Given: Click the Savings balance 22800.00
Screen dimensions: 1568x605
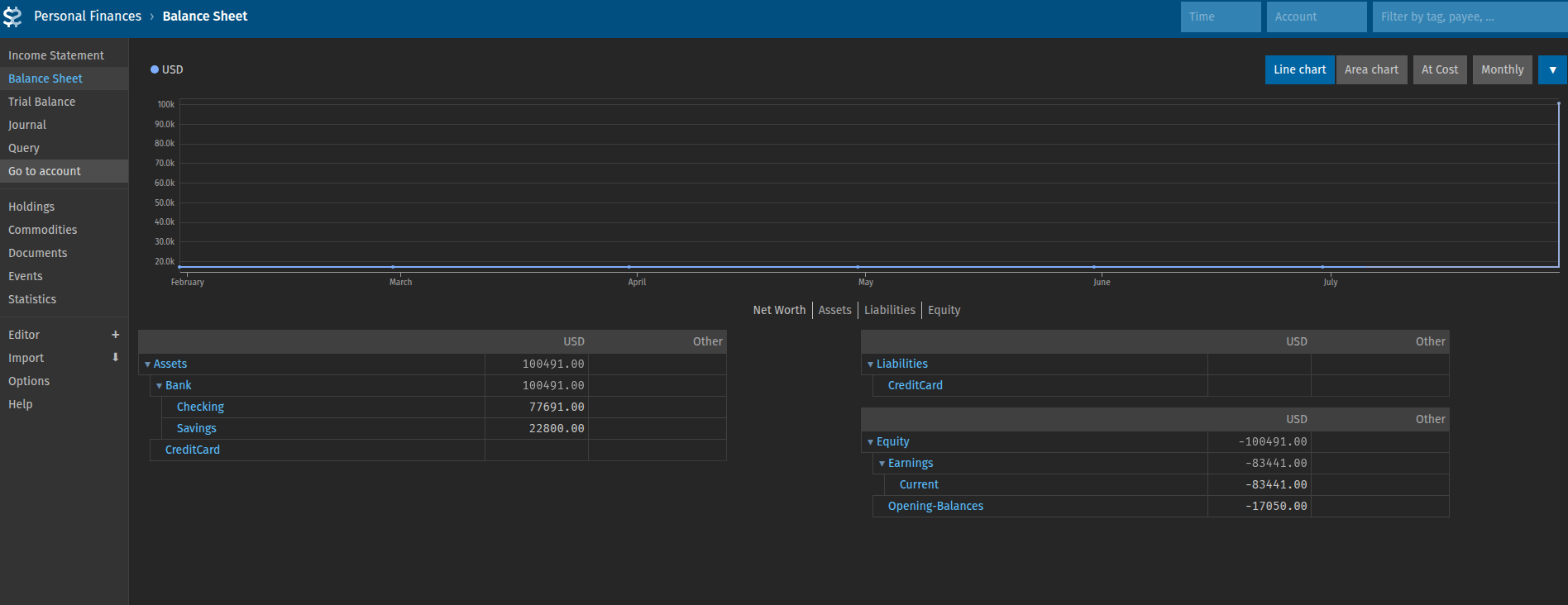Looking at the screenshot, I should (557, 428).
